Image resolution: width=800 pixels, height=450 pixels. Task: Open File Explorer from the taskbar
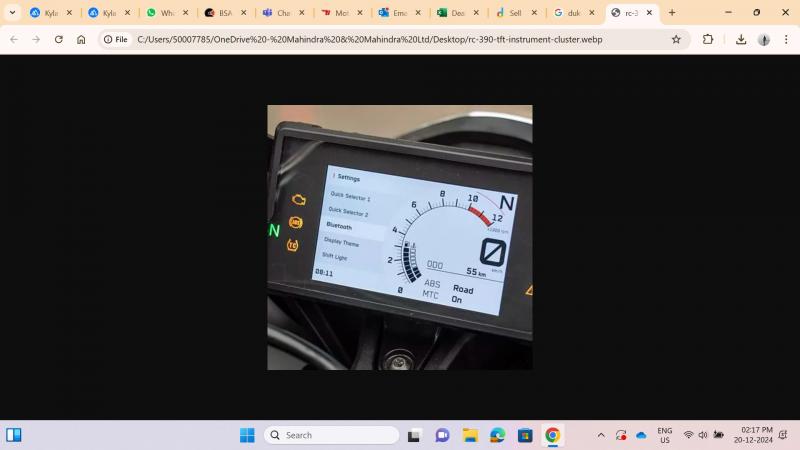(470, 435)
